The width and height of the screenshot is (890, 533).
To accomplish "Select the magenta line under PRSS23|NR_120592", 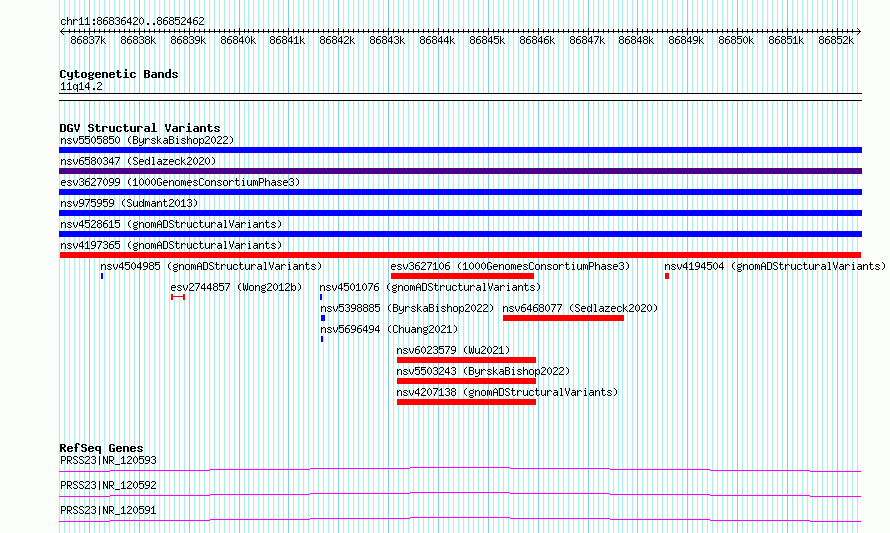I will [x=460, y=494].
